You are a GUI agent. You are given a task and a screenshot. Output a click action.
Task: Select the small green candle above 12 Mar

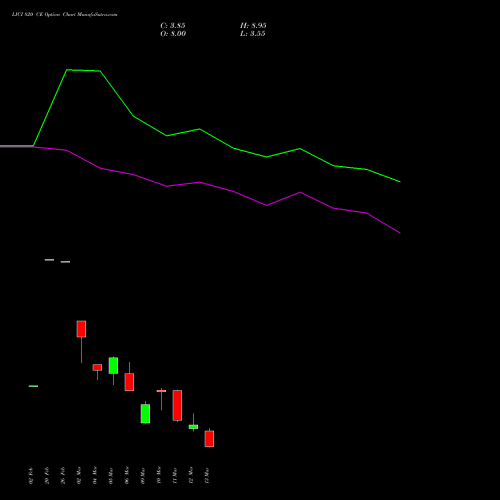(x=193, y=427)
